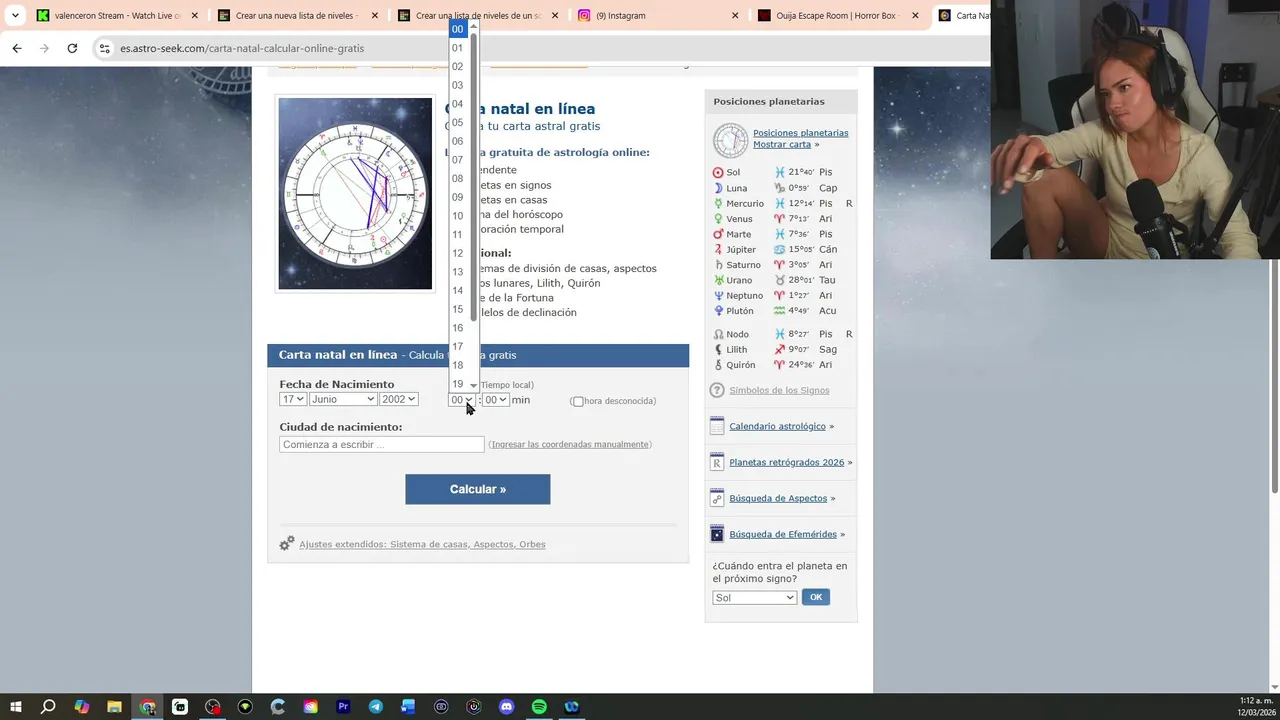Select hour 19 in the open list

point(459,384)
